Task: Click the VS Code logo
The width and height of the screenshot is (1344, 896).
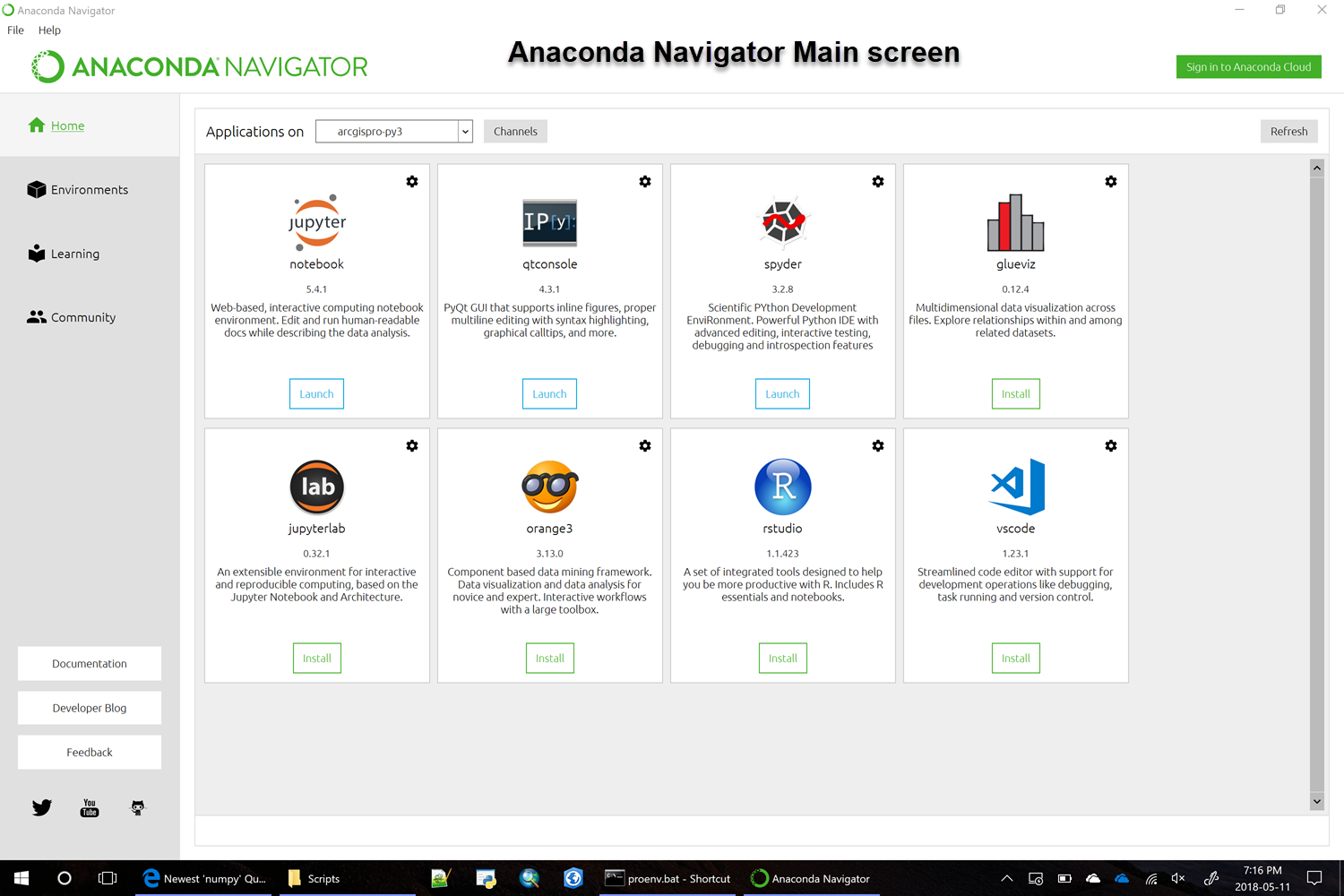Action: [1017, 487]
